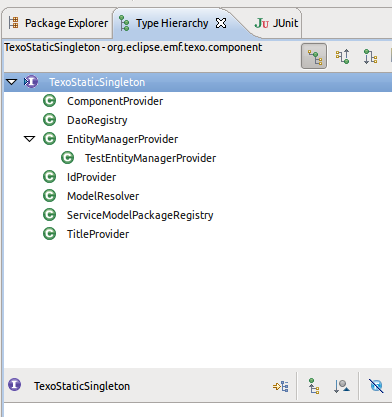The image size is (392, 417).
Task: Click TexoStaticSingleton label in the members pane
Action: click(x=82, y=386)
